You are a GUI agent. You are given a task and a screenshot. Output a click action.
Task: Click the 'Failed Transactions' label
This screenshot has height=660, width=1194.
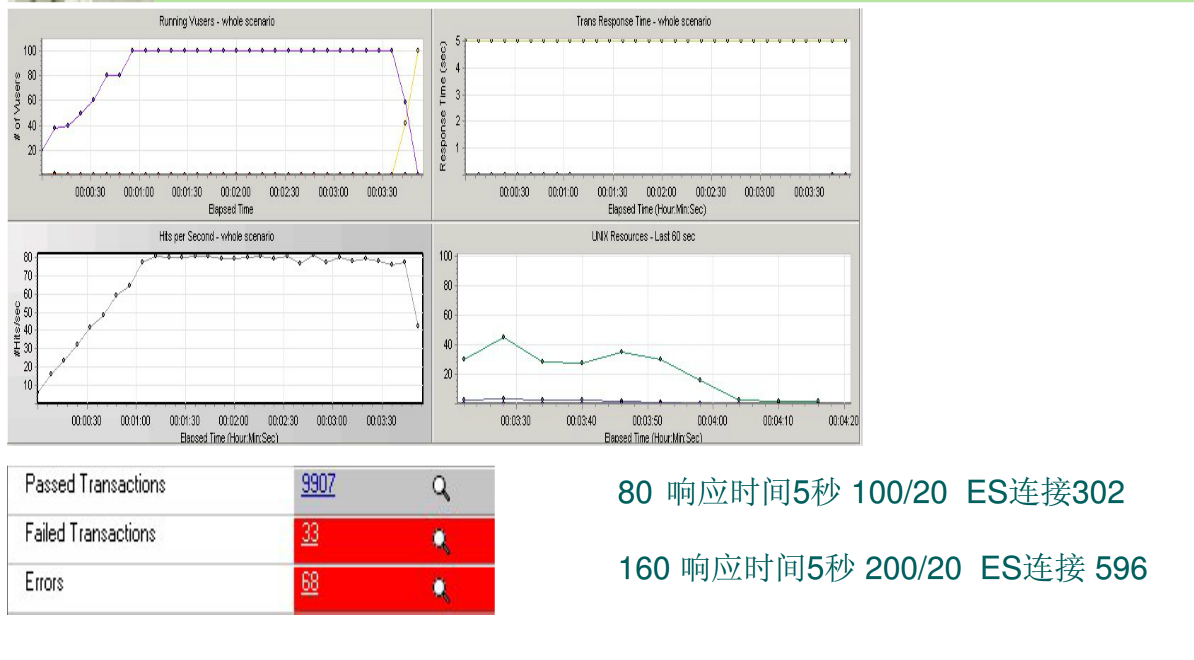90,534
